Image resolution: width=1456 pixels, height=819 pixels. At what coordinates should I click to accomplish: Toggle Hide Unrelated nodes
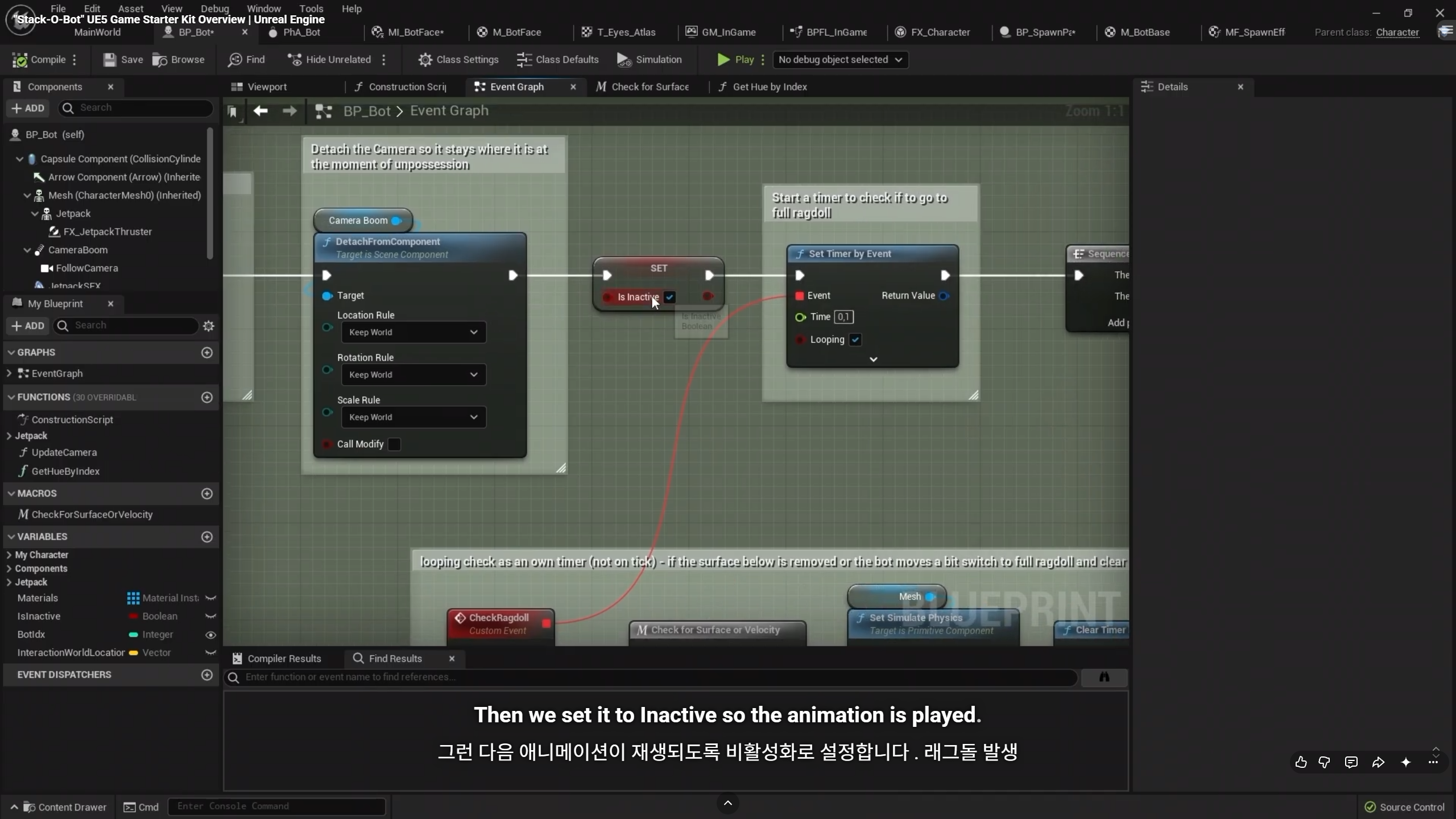pyautogui.click(x=329, y=60)
